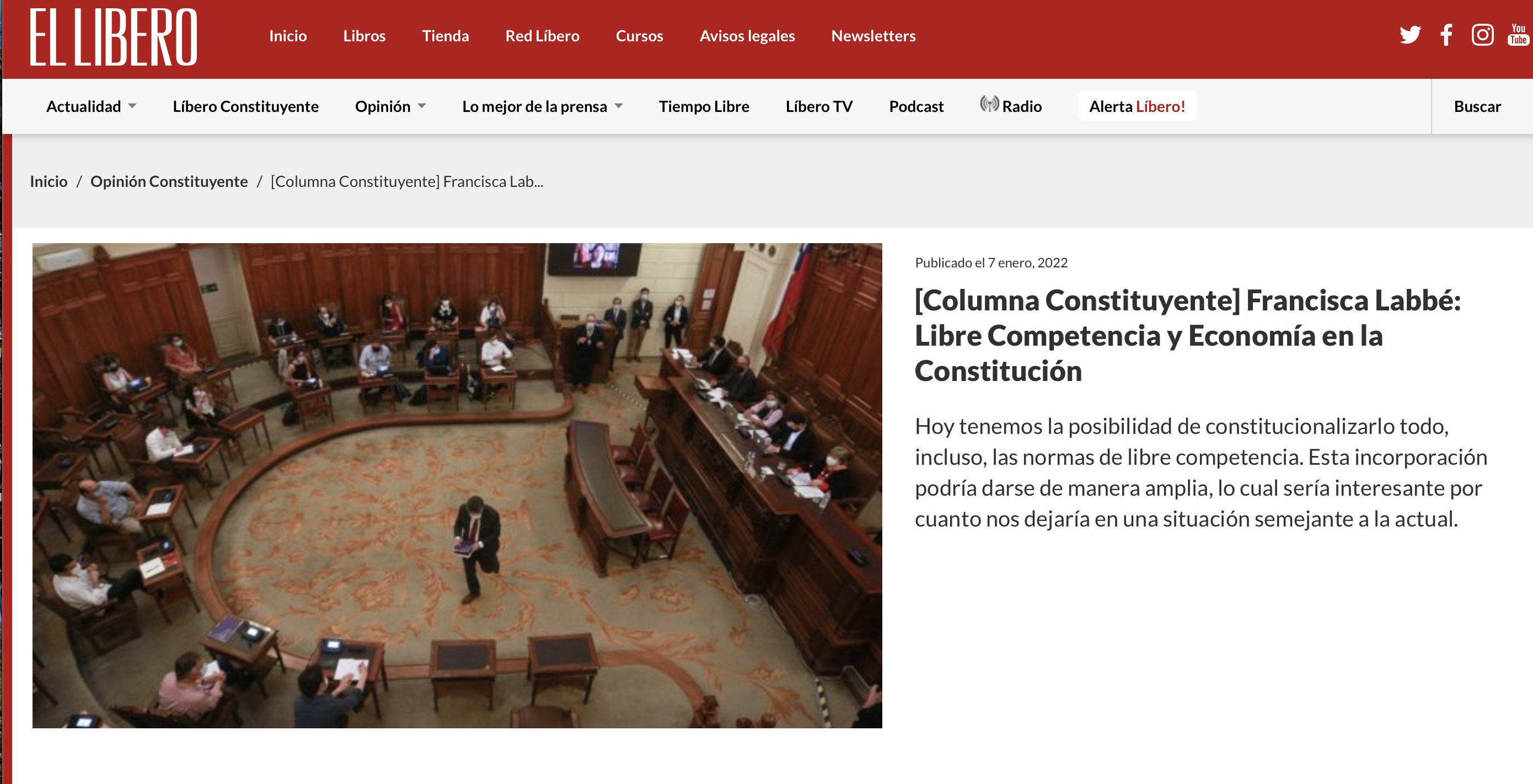Image resolution: width=1533 pixels, height=784 pixels.
Task: Click the article headline about Francisca Labbé
Action: coord(1187,336)
